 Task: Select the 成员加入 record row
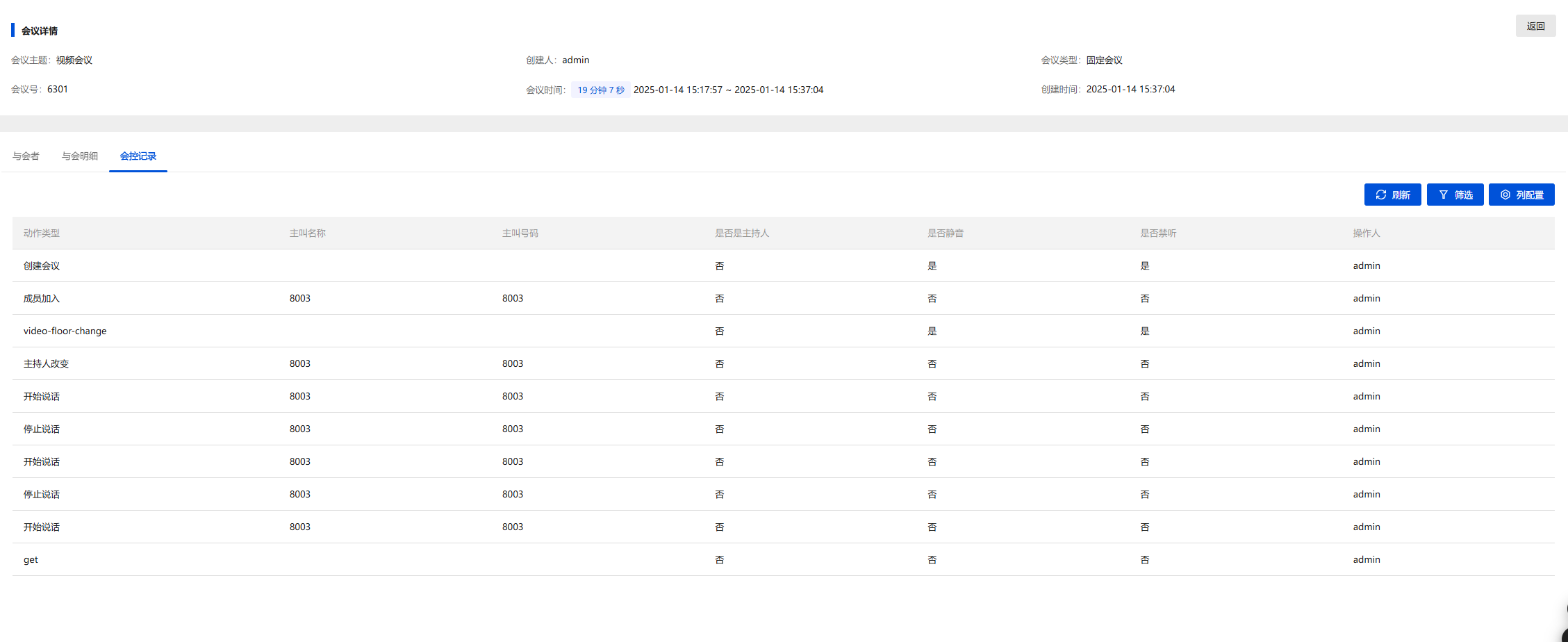(x=42, y=299)
